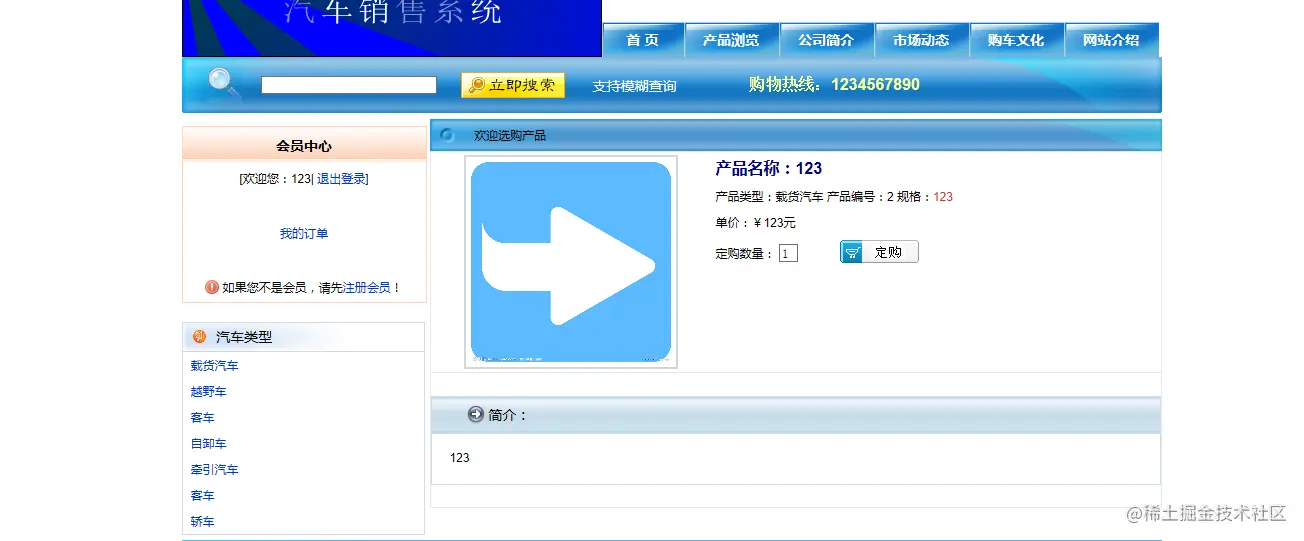Click the 立即搜索 search button
The height and width of the screenshot is (541, 1304).
coord(513,85)
